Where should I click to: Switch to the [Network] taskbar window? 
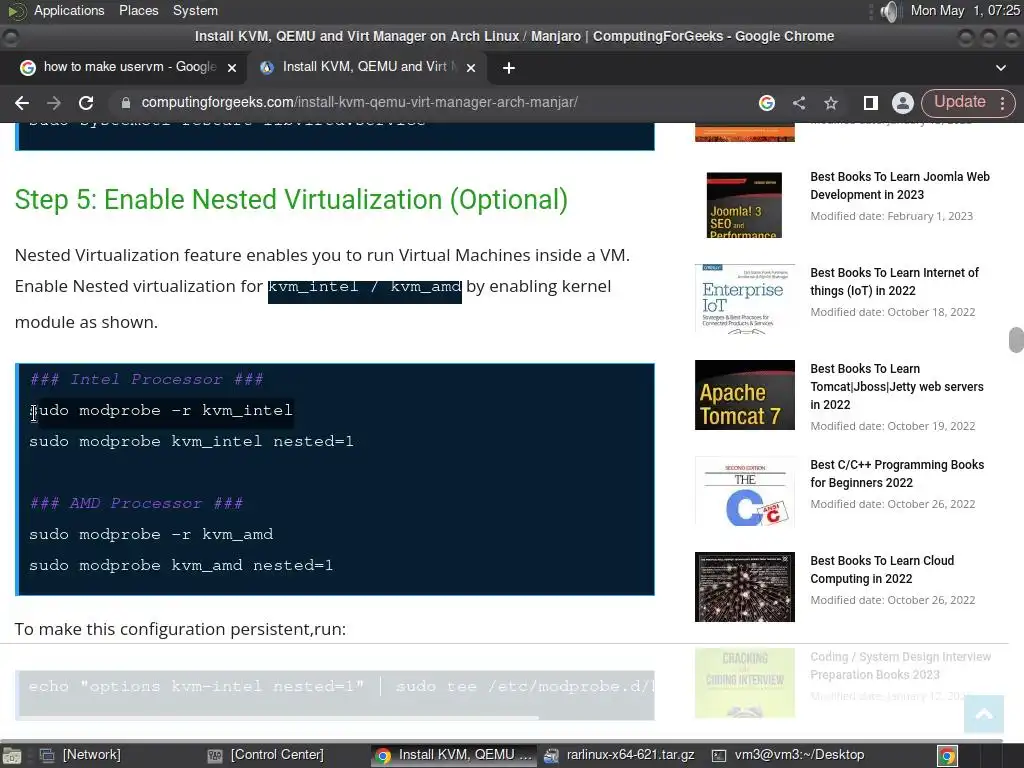pos(80,755)
